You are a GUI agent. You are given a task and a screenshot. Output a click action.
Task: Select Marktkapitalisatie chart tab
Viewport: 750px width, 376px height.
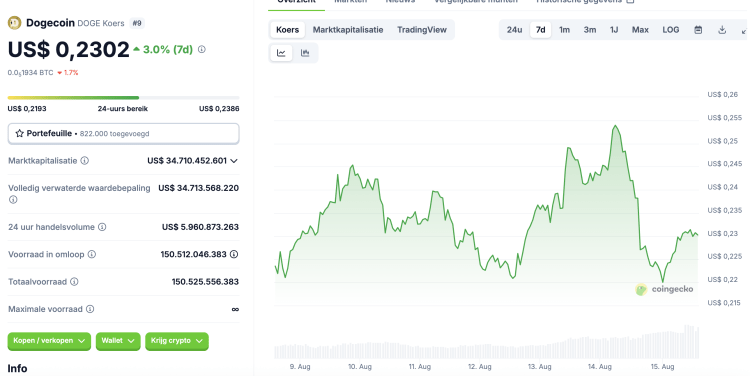point(348,30)
